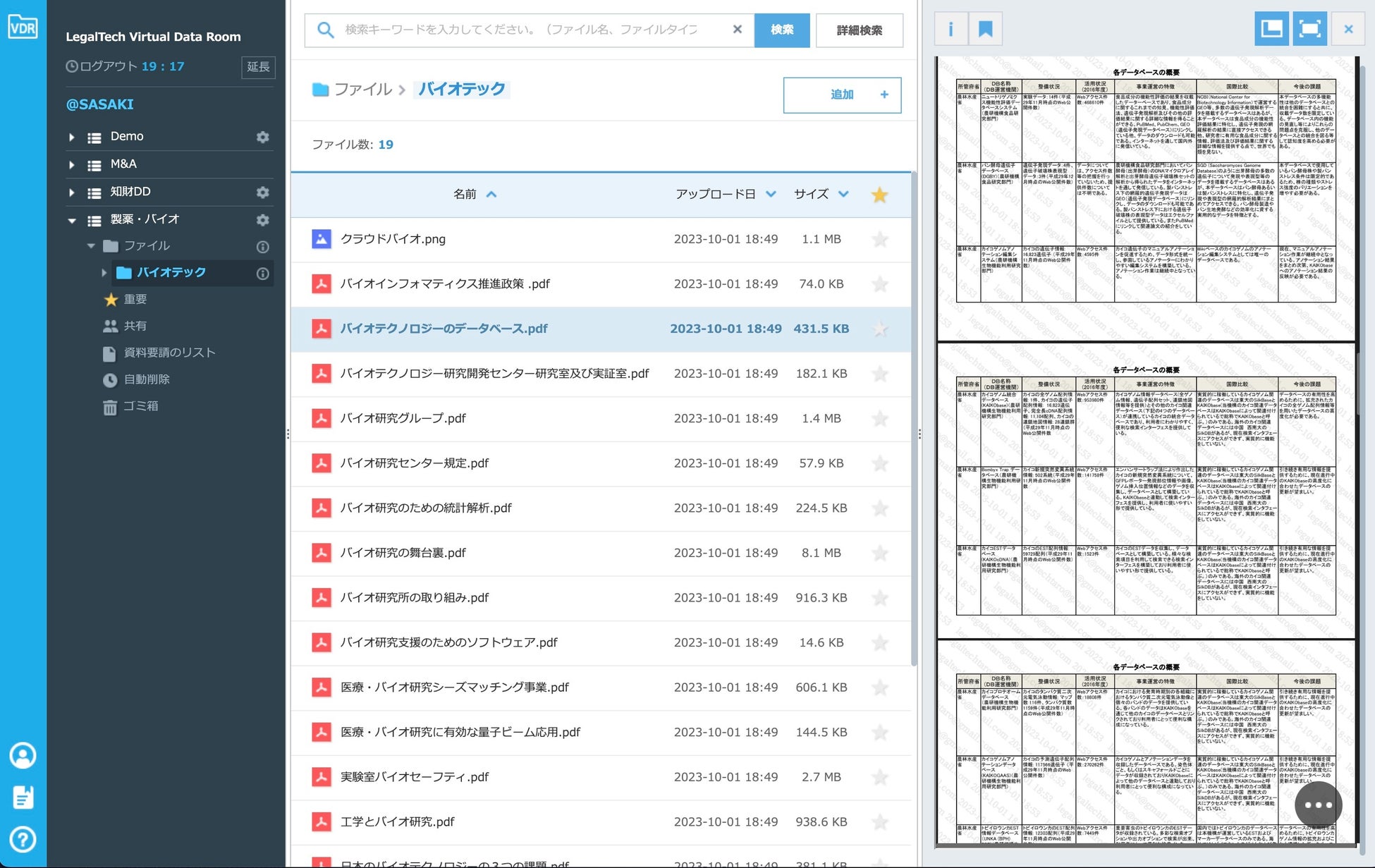The image size is (1375, 868).
Task: Click info icon next to バイオテック folder
Action: [x=262, y=274]
